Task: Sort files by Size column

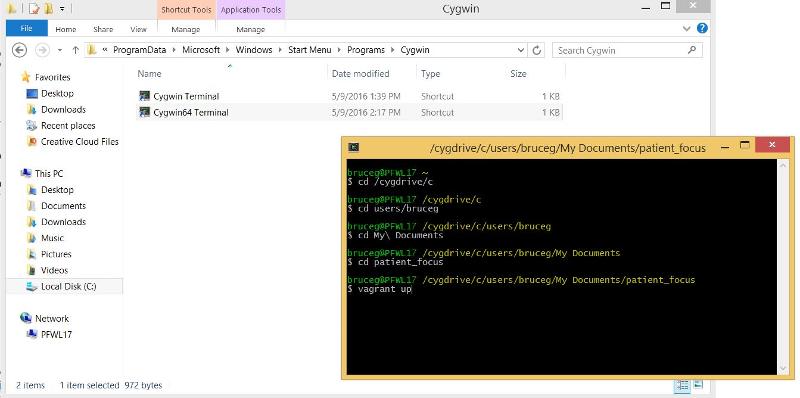Action: pos(518,74)
